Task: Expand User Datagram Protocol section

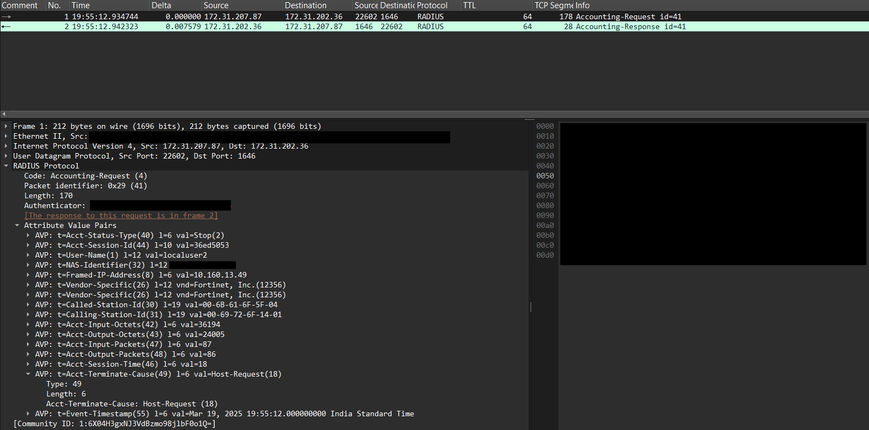Action: tap(6, 156)
